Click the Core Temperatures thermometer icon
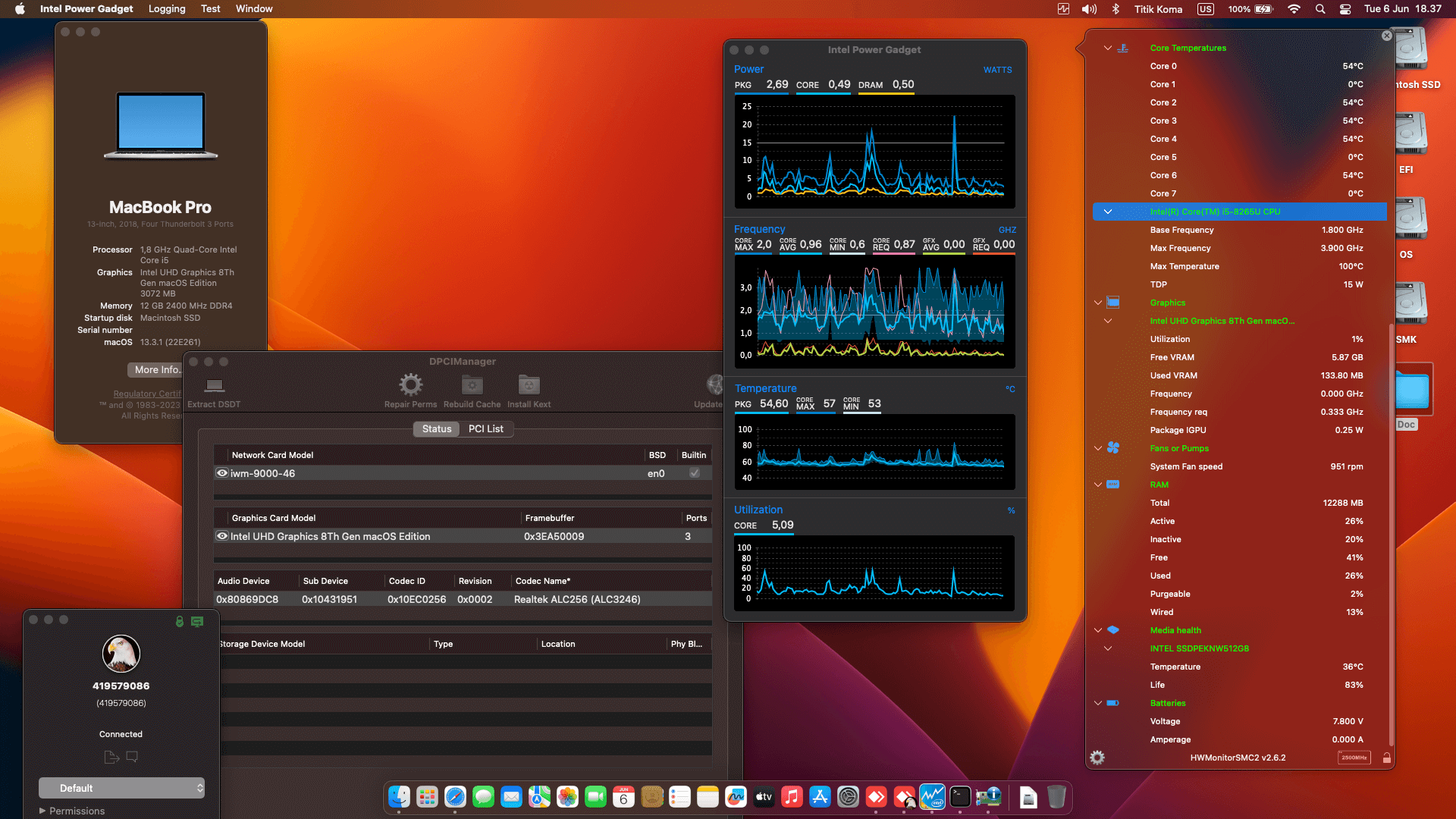1456x819 pixels. point(1123,48)
